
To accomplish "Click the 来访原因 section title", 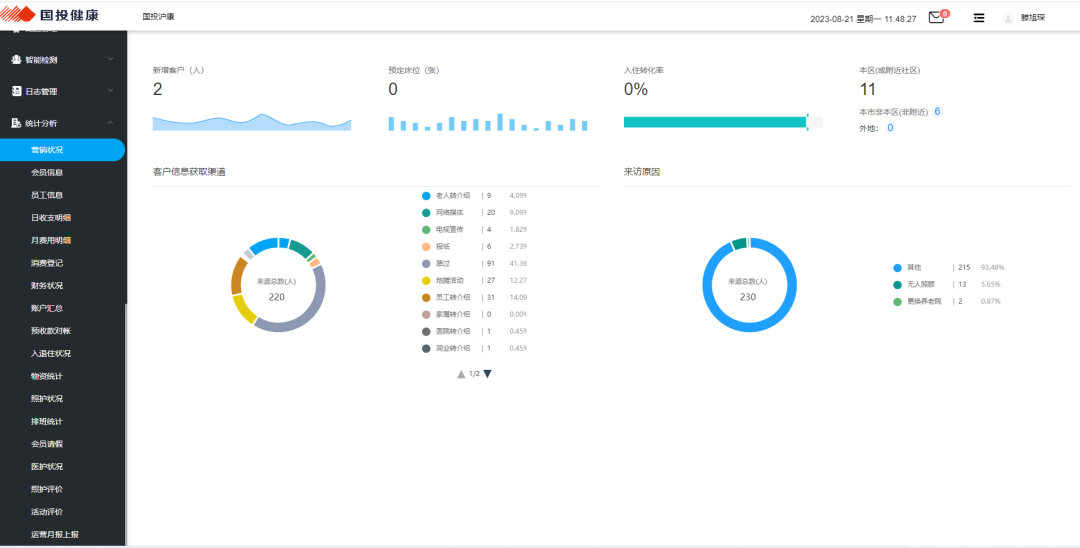I will (642, 172).
